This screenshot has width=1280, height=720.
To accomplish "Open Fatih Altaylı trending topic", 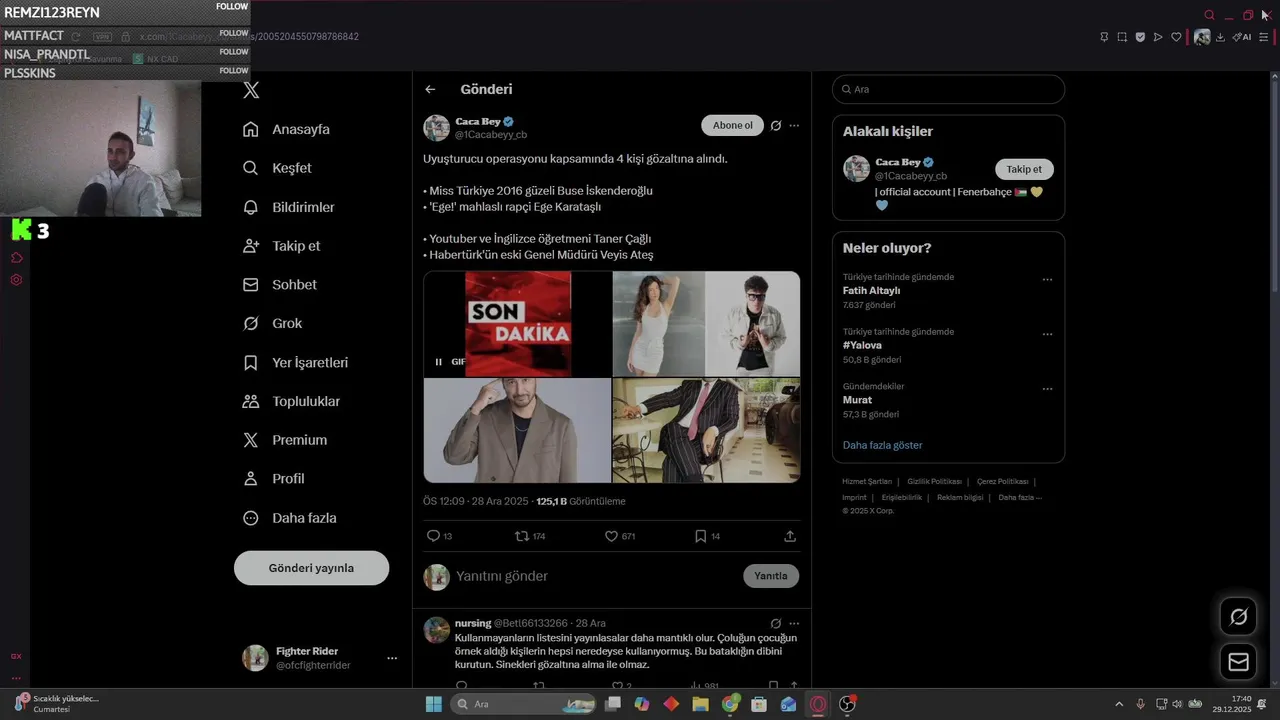I will (x=872, y=291).
